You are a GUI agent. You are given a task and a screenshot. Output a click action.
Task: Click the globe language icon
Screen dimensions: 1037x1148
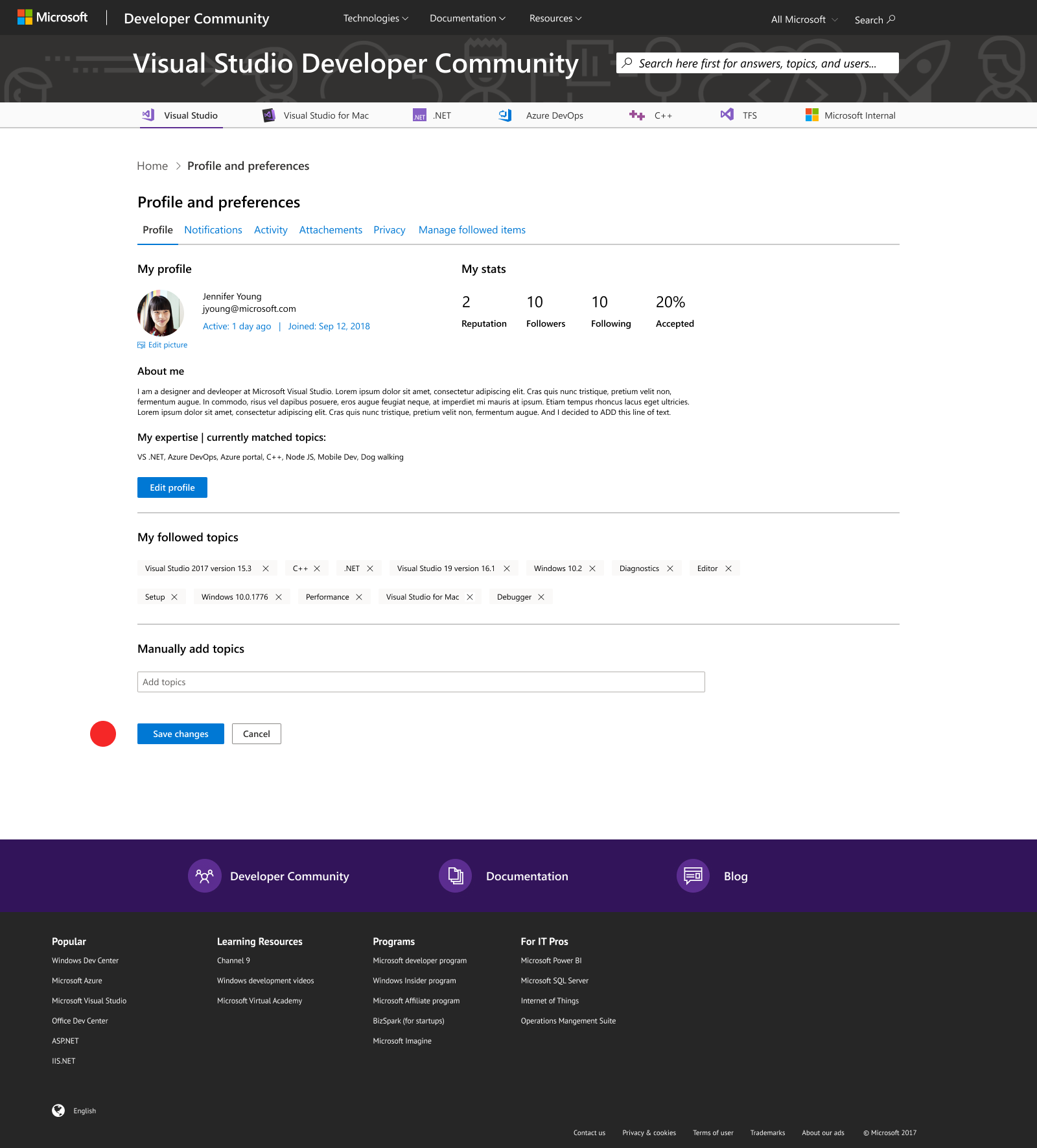point(58,1110)
